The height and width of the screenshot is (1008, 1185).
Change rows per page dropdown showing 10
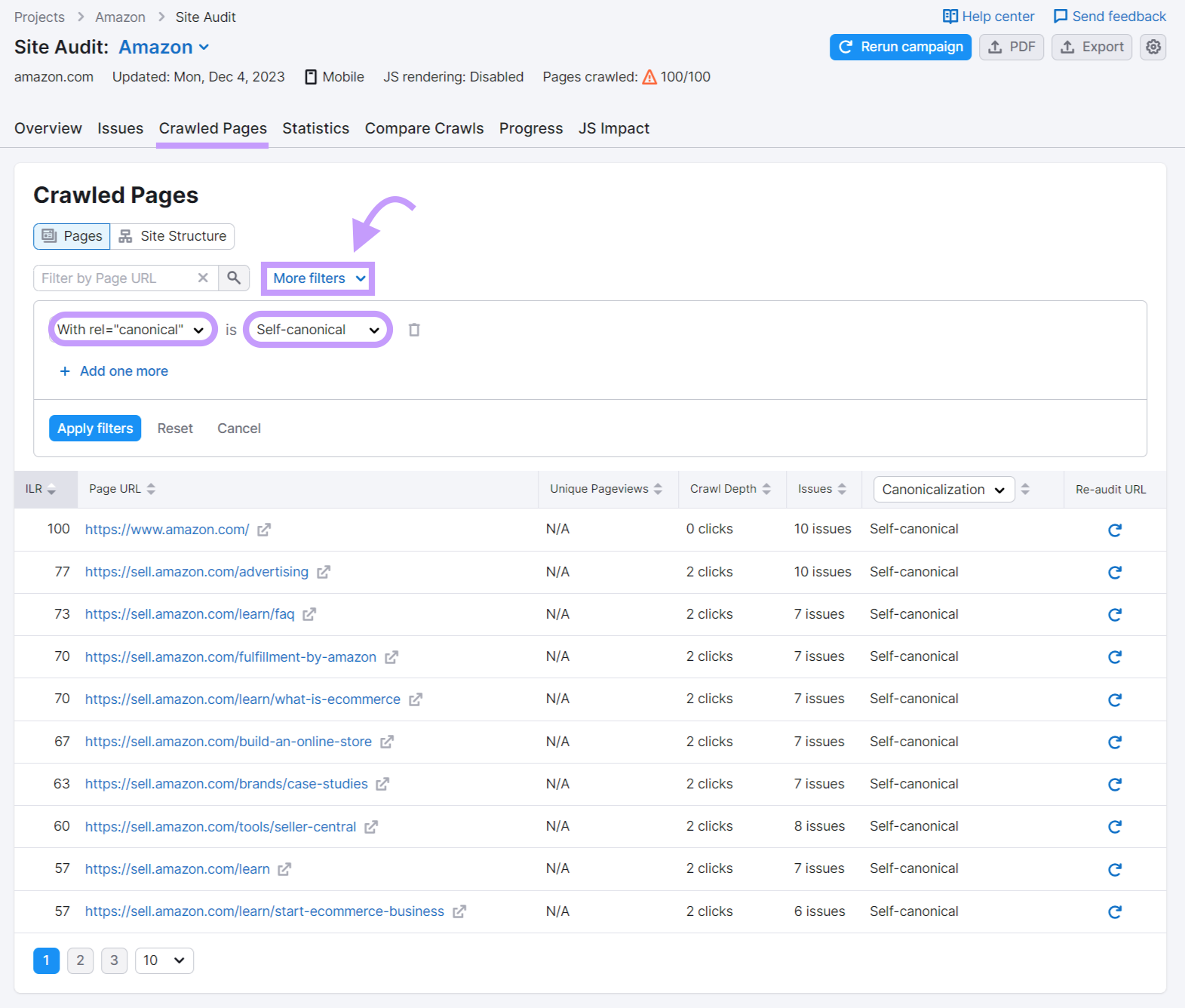point(164,960)
